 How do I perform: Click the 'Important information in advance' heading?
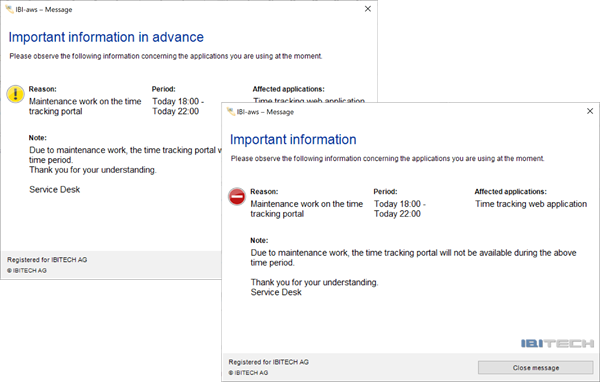tap(106, 37)
